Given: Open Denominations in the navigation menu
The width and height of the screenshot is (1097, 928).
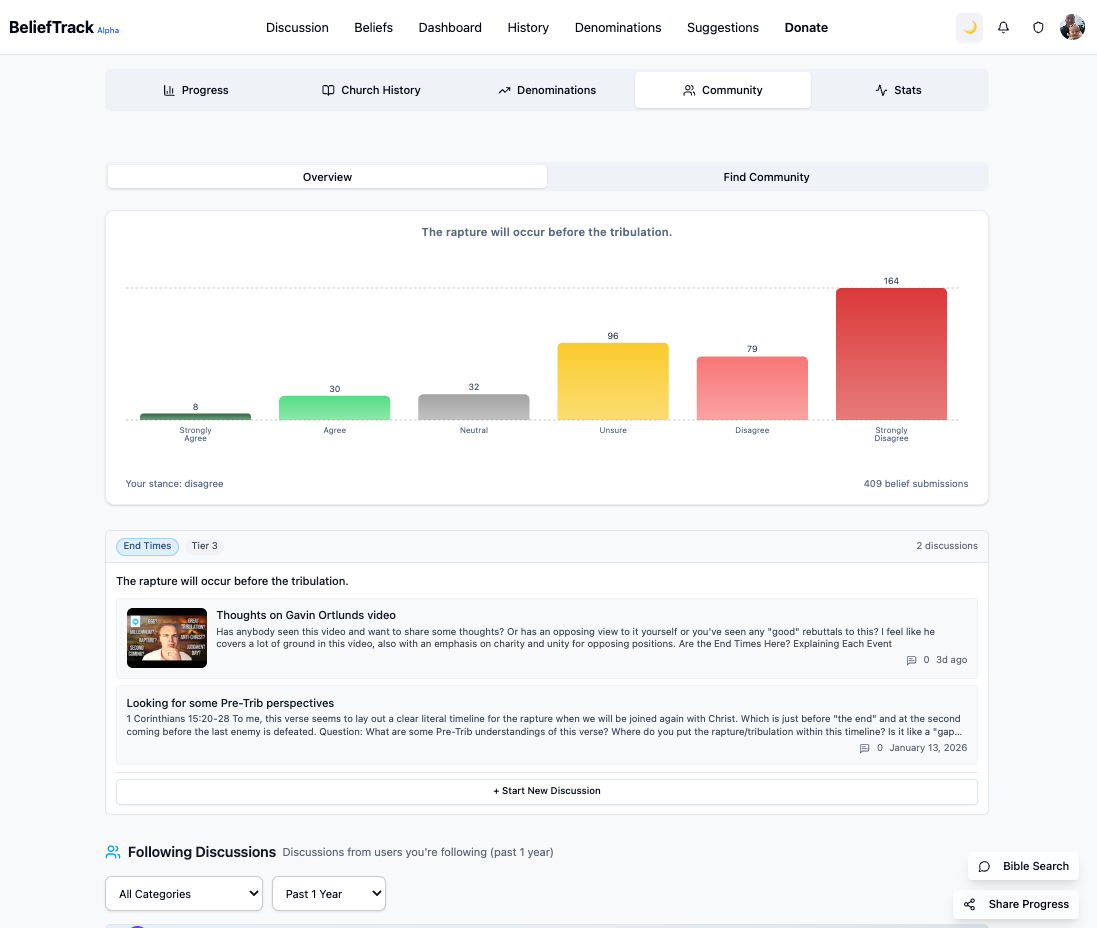Looking at the screenshot, I should 618,27.
